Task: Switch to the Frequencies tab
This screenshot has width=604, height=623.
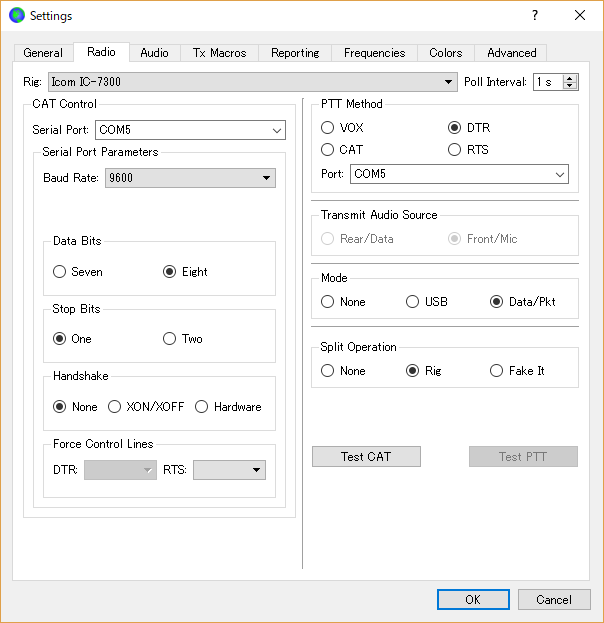Action: coord(374,53)
